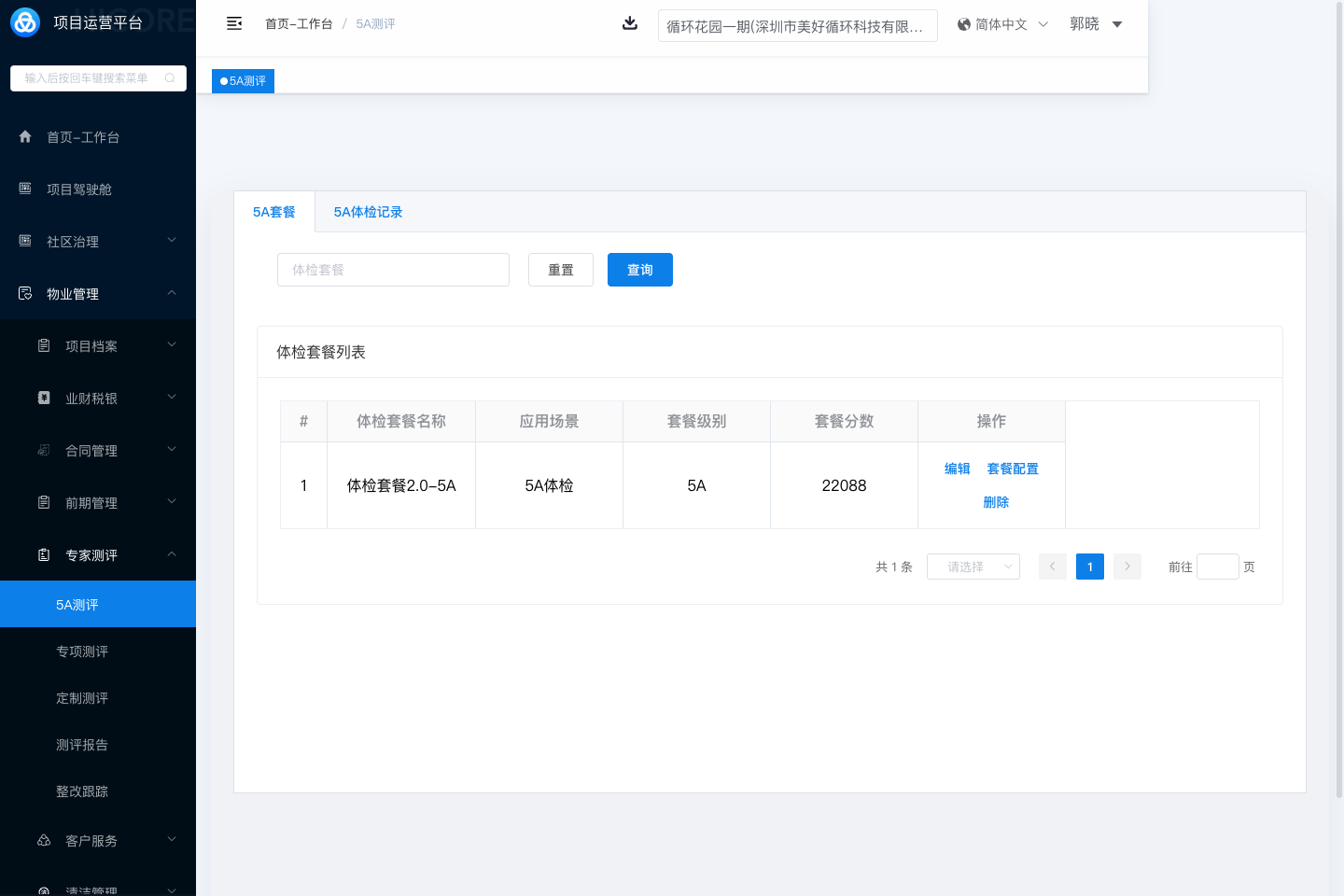Click the 重置 button

(560, 270)
